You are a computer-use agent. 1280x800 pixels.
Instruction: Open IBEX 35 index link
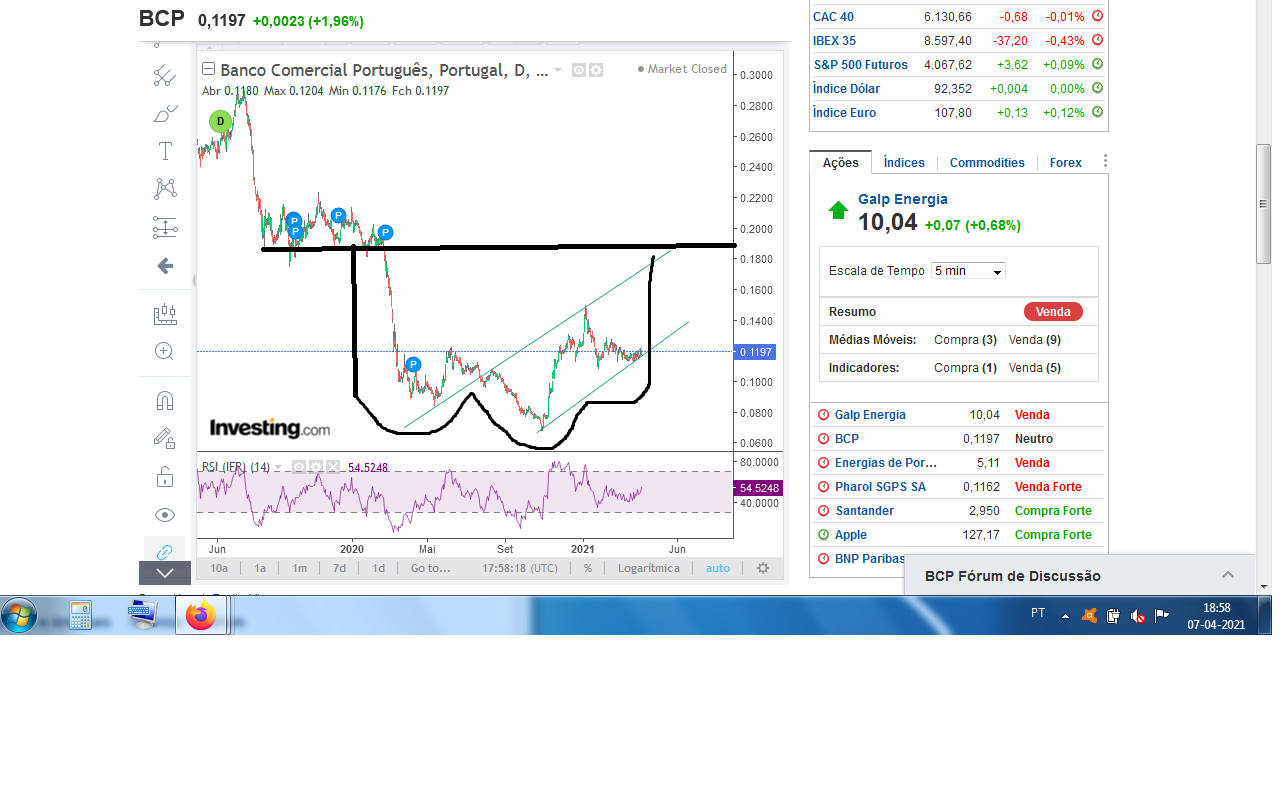(x=834, y=41)
